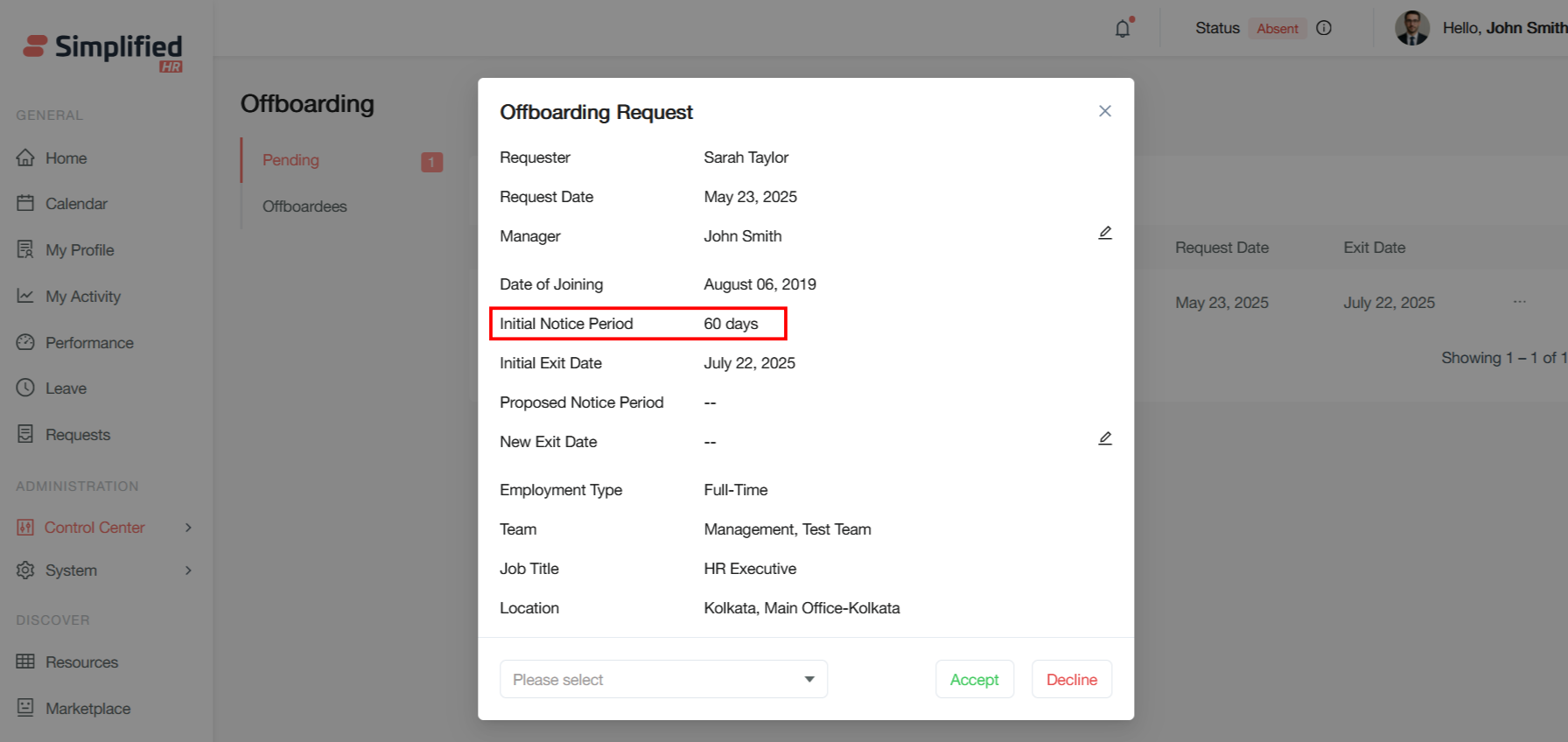Accept the offboarding request
Image resolution: width=1568 pixels, height=742 pixels.
pos(974,680)
